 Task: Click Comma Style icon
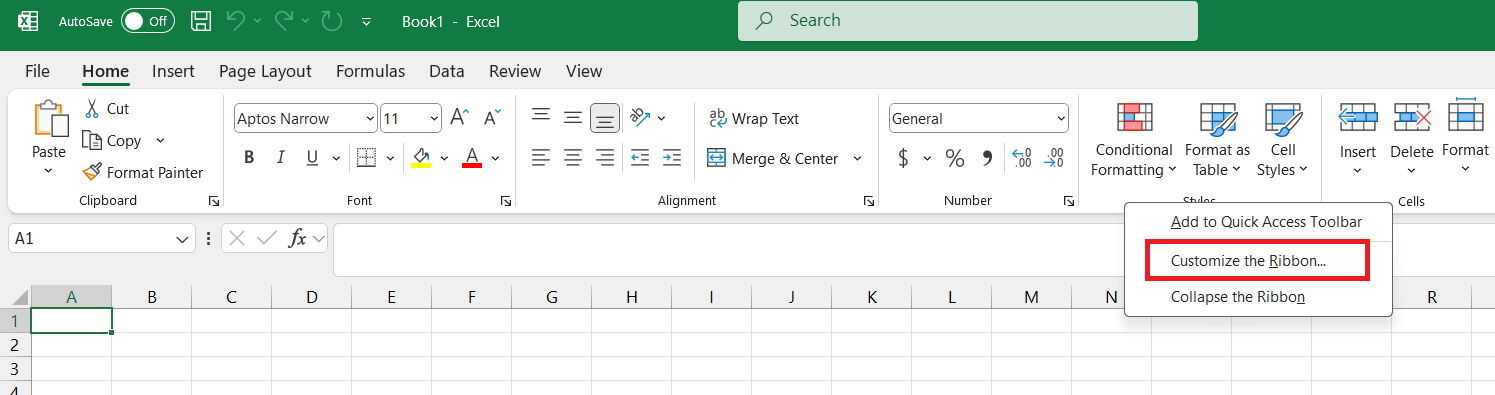987,158
